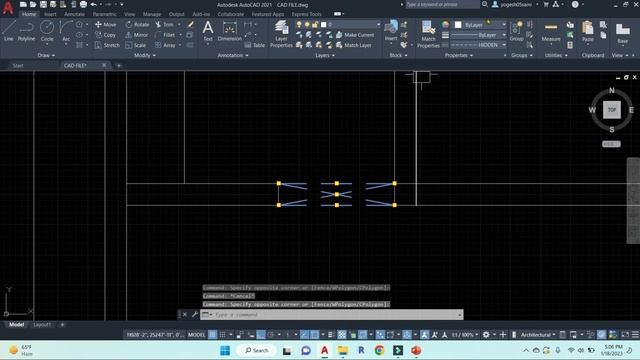Screen dimensions: 640x360
Task: Activate the Scale command
Action: coord(136,45)
